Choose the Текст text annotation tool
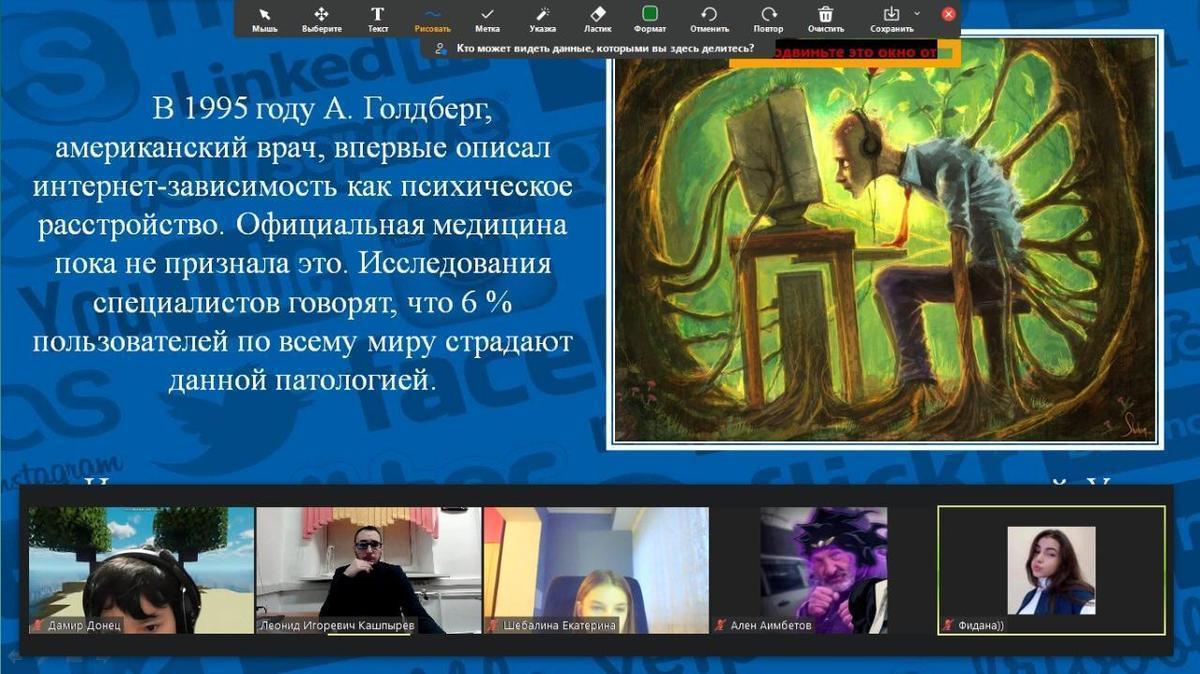 coord(377,18)
